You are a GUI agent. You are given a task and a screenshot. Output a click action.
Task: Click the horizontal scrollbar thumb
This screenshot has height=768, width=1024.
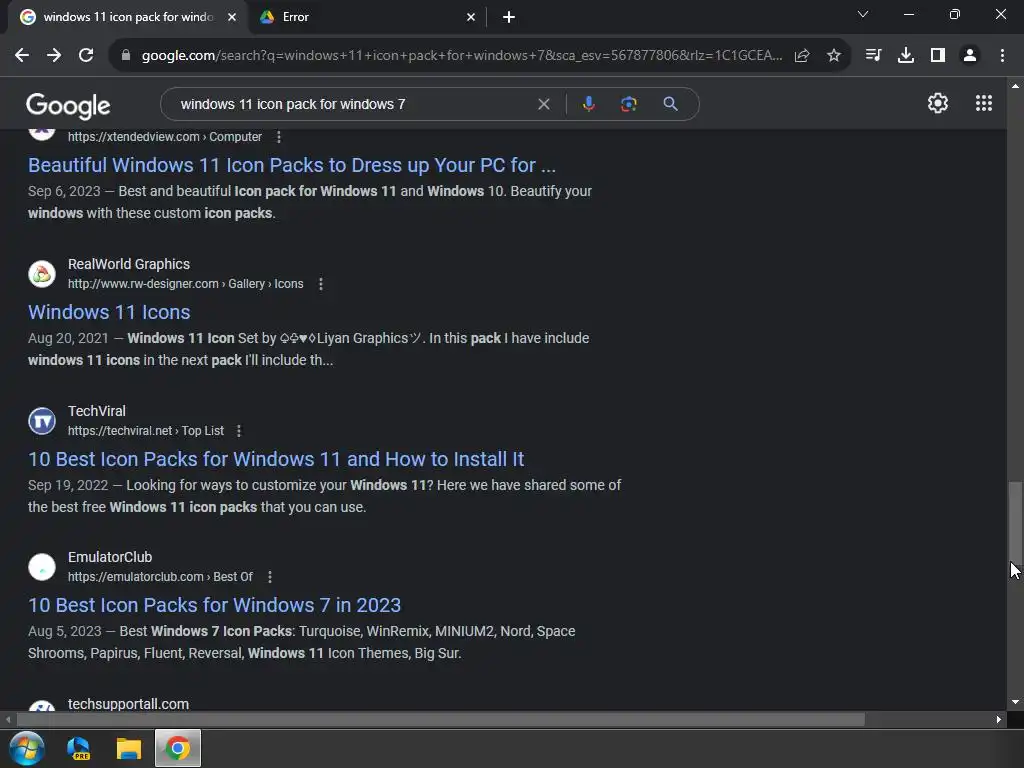tap(440, 719)
